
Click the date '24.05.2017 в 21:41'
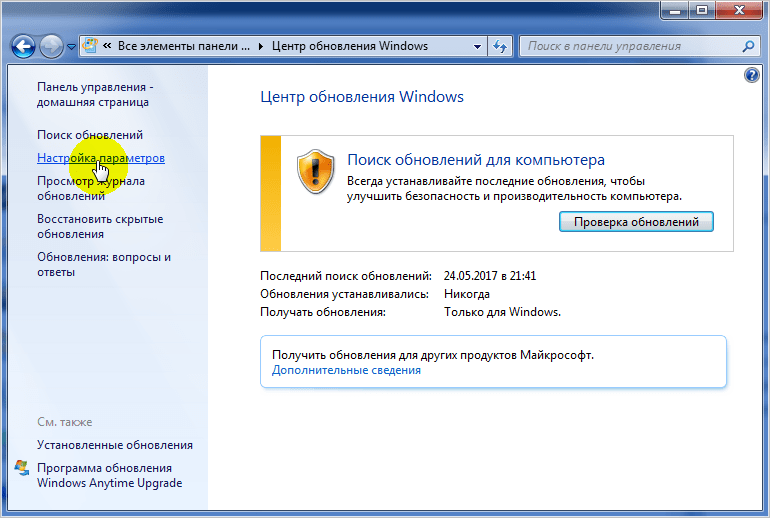click(490, 276)
